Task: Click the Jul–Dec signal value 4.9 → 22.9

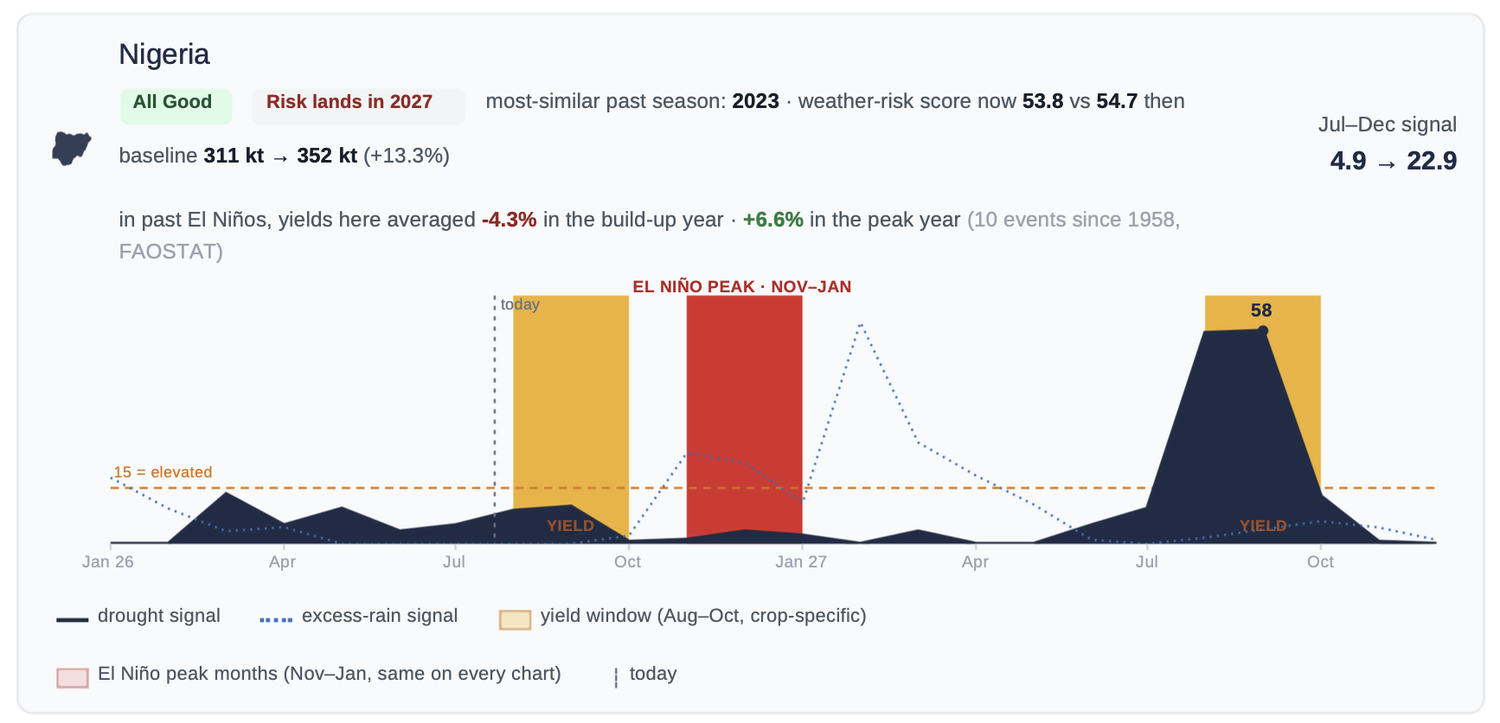Action: [1393, 160]
